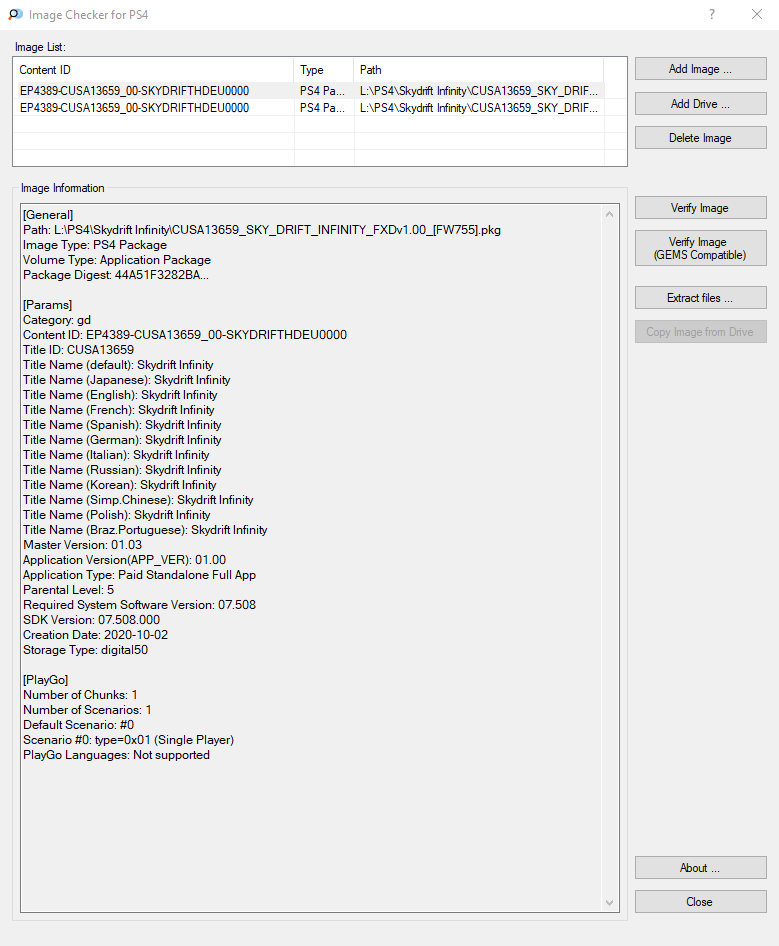The image size is (779, 946).
Task: Click the Image Checker app icon in the title bar
Action: tap(16, 14)
